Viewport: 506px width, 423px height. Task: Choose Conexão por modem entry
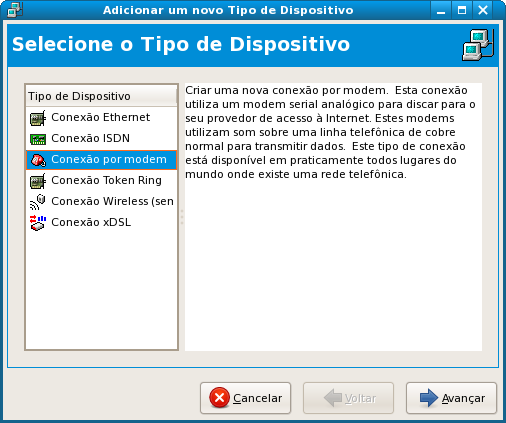tap(101, 160)
